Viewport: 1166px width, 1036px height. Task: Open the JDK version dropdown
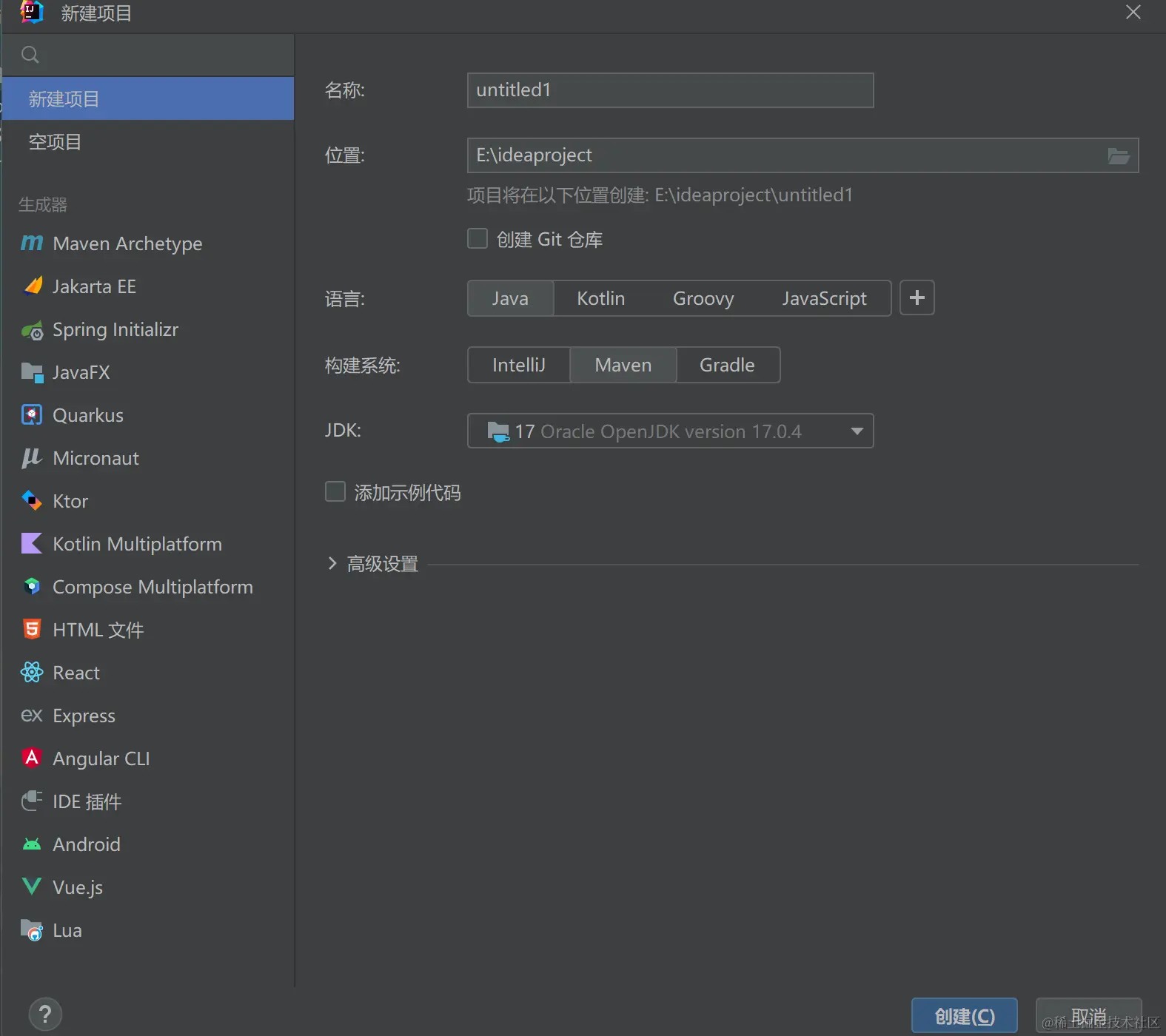[x=671, y=431]
